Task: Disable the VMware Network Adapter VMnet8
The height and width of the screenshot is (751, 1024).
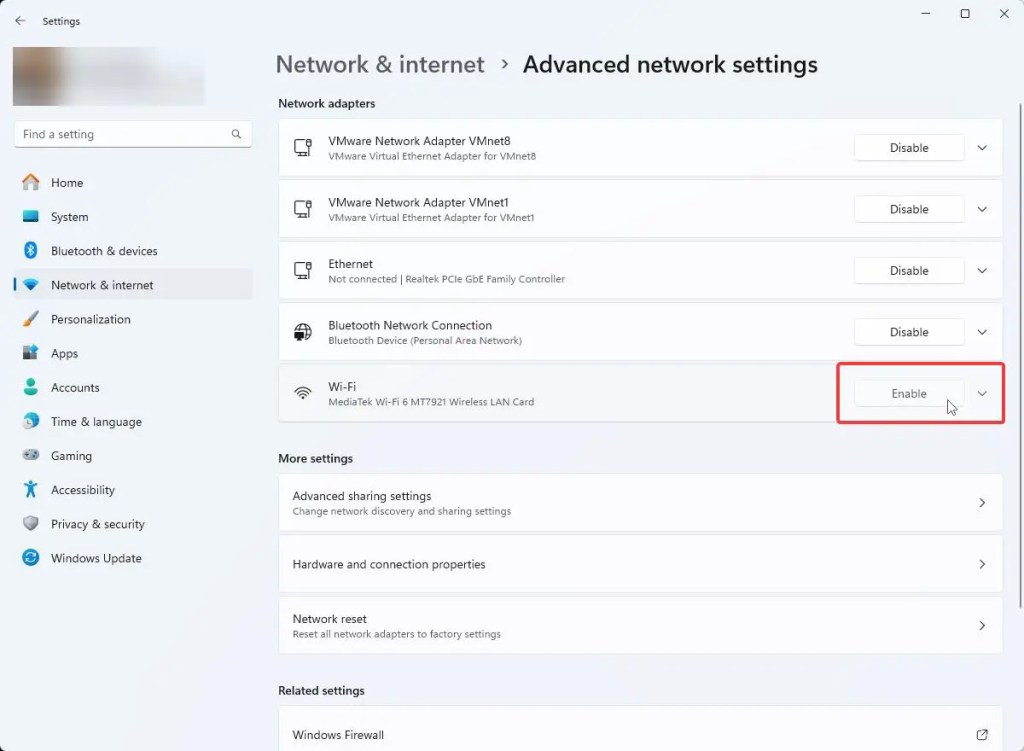Action: (908, 148)
